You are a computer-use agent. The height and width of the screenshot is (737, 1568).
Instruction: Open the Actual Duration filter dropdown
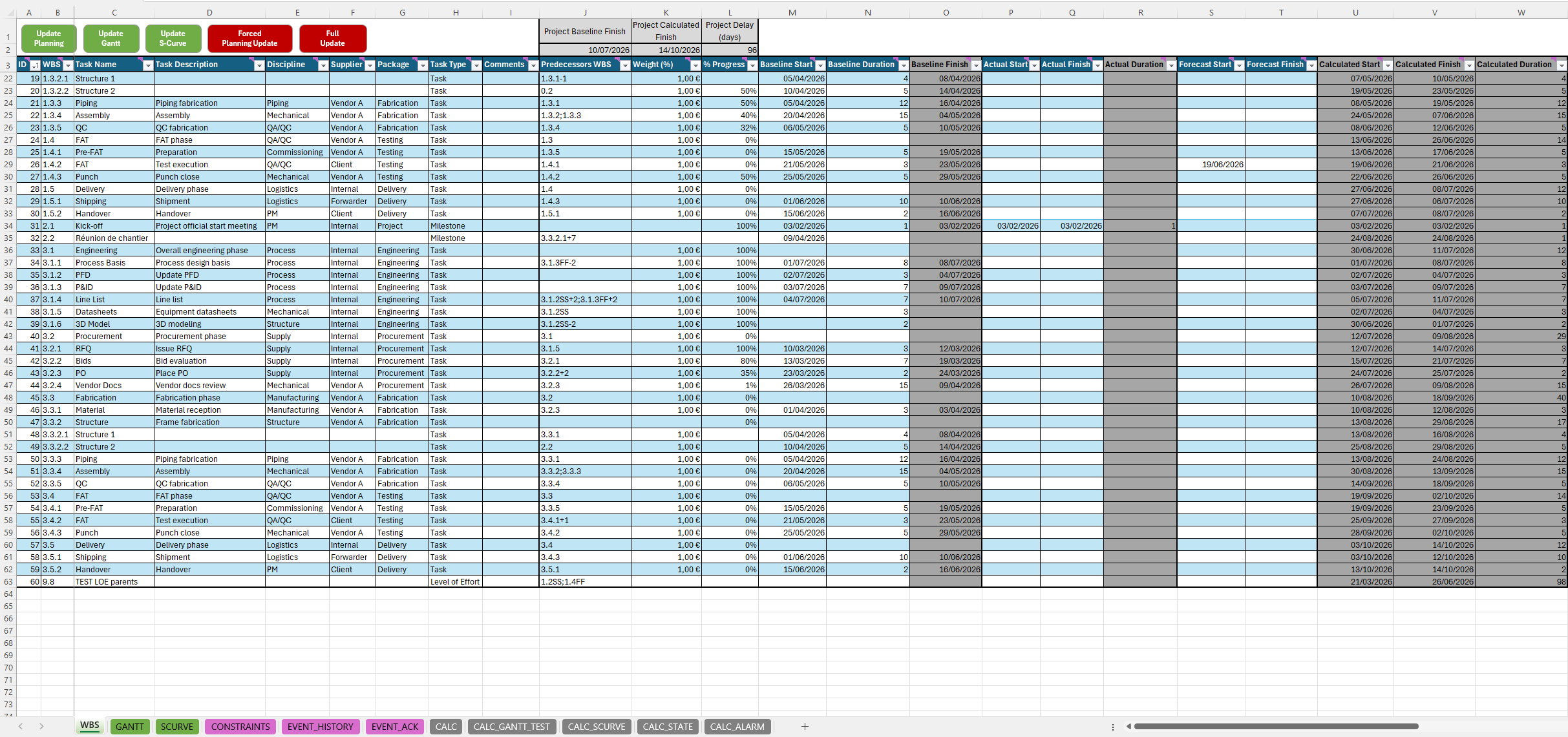1171,65
